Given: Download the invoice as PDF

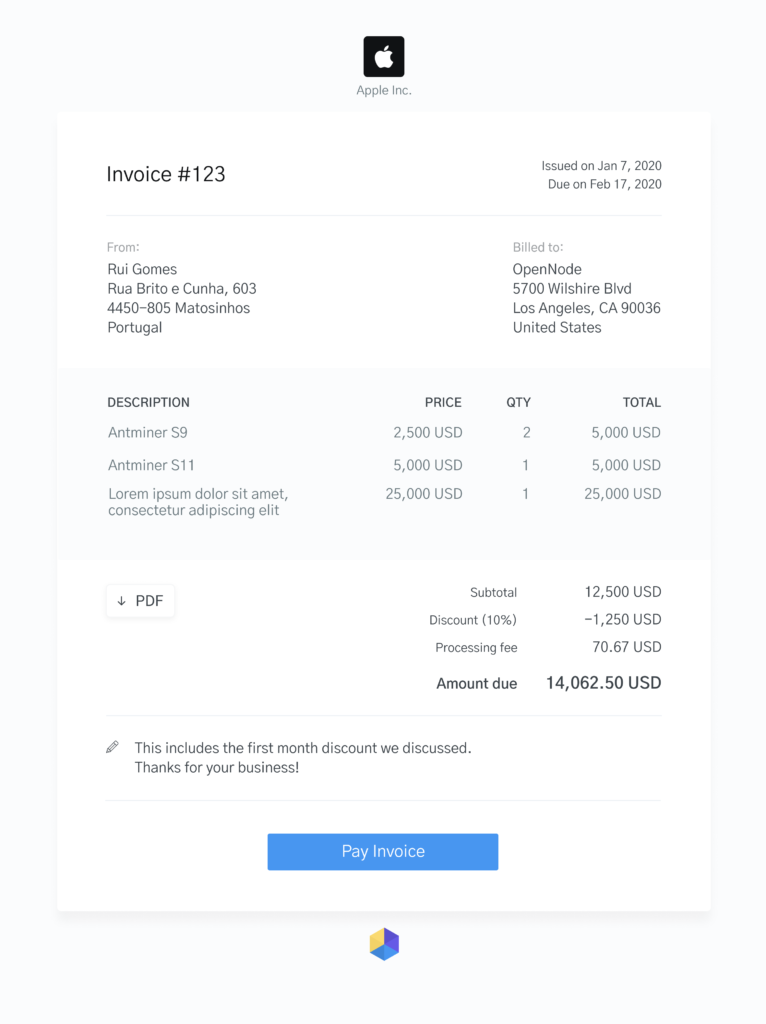Looking at the screenshot, I should tap(140, 601).
